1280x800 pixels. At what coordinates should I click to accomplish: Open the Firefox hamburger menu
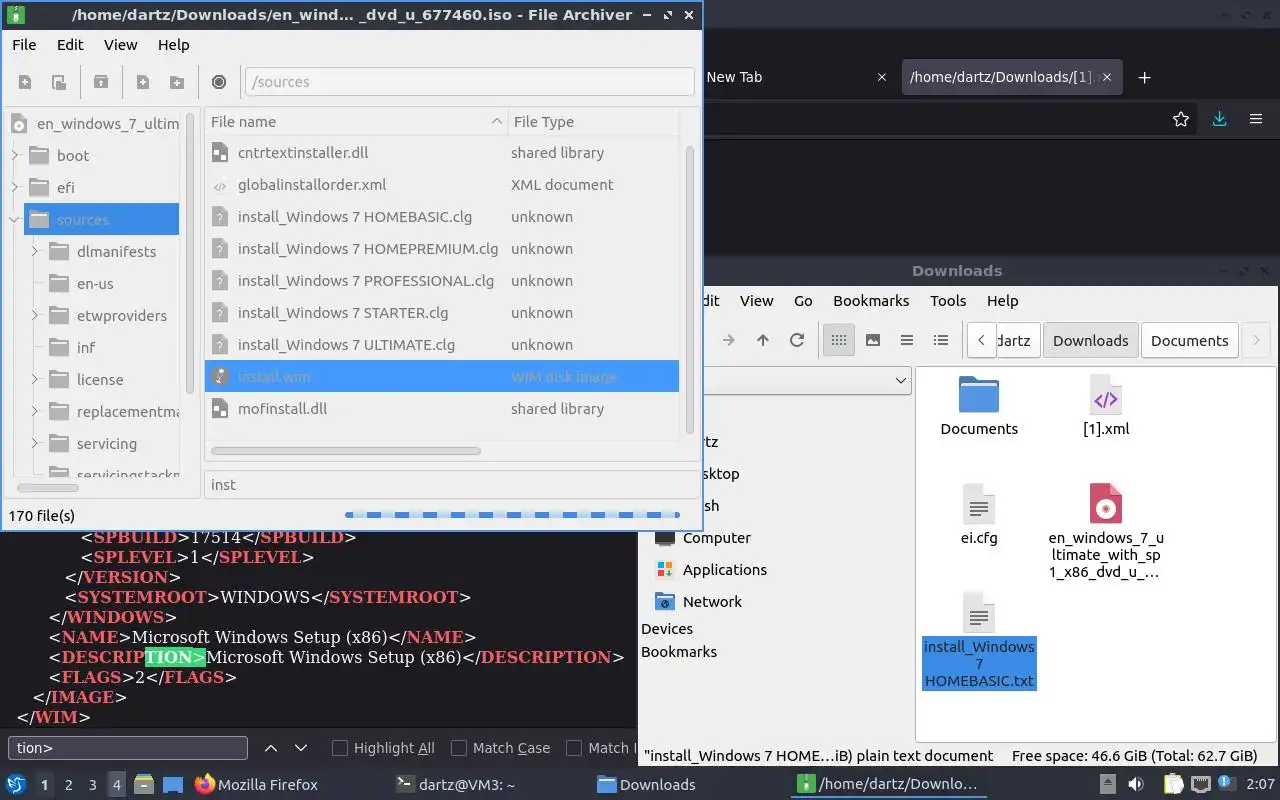click(1256, 119)
